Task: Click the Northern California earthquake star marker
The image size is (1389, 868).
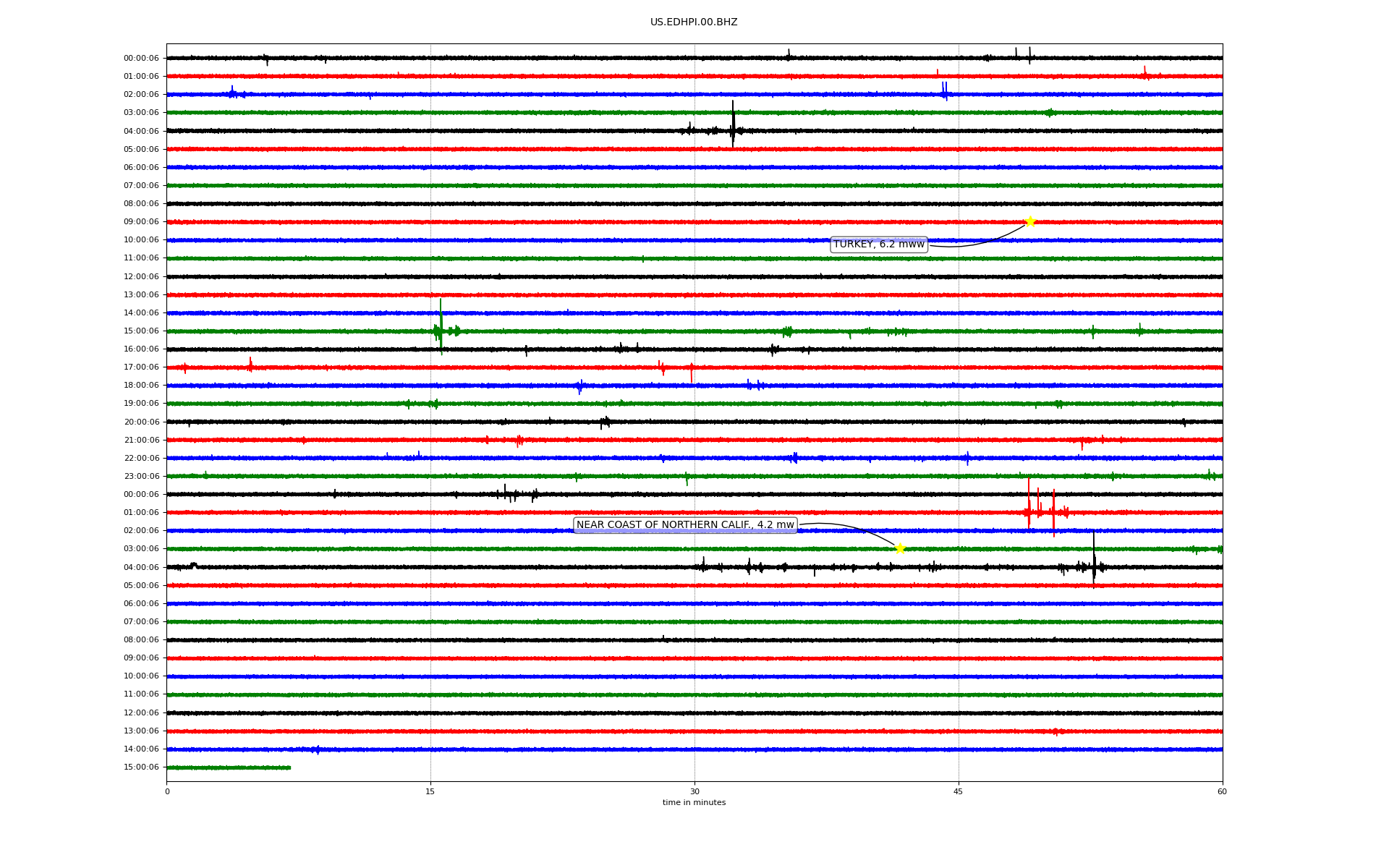Action: (899, 548)
